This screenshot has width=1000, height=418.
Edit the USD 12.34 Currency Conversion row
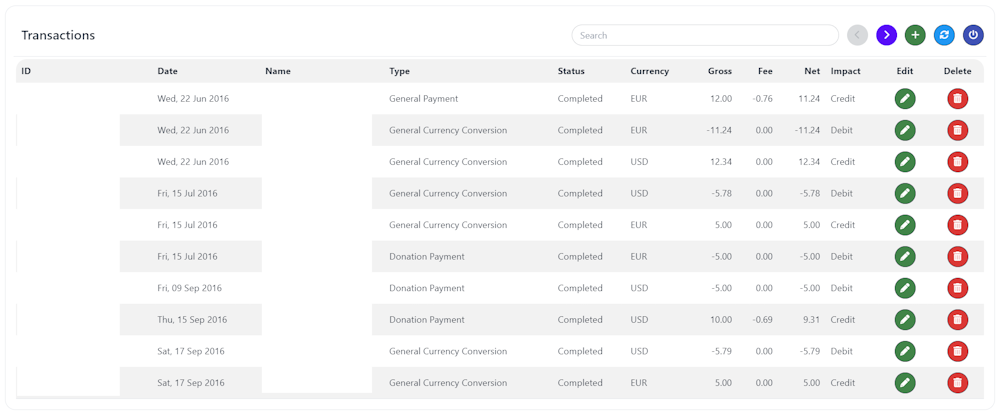905,162
